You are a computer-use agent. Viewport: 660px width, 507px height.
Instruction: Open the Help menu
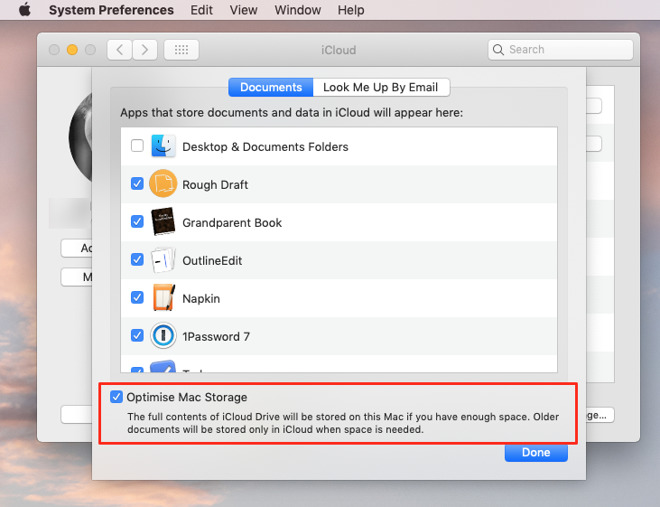[351, 10]
